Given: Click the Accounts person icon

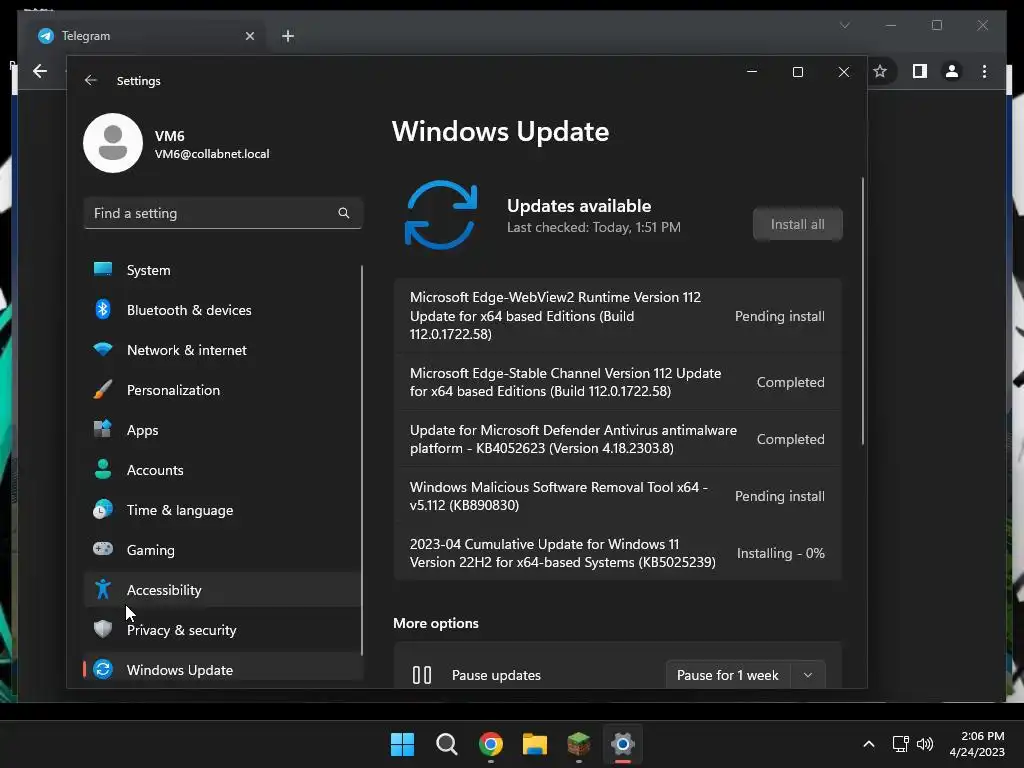Looking at the screenshot, I should 103,469.
